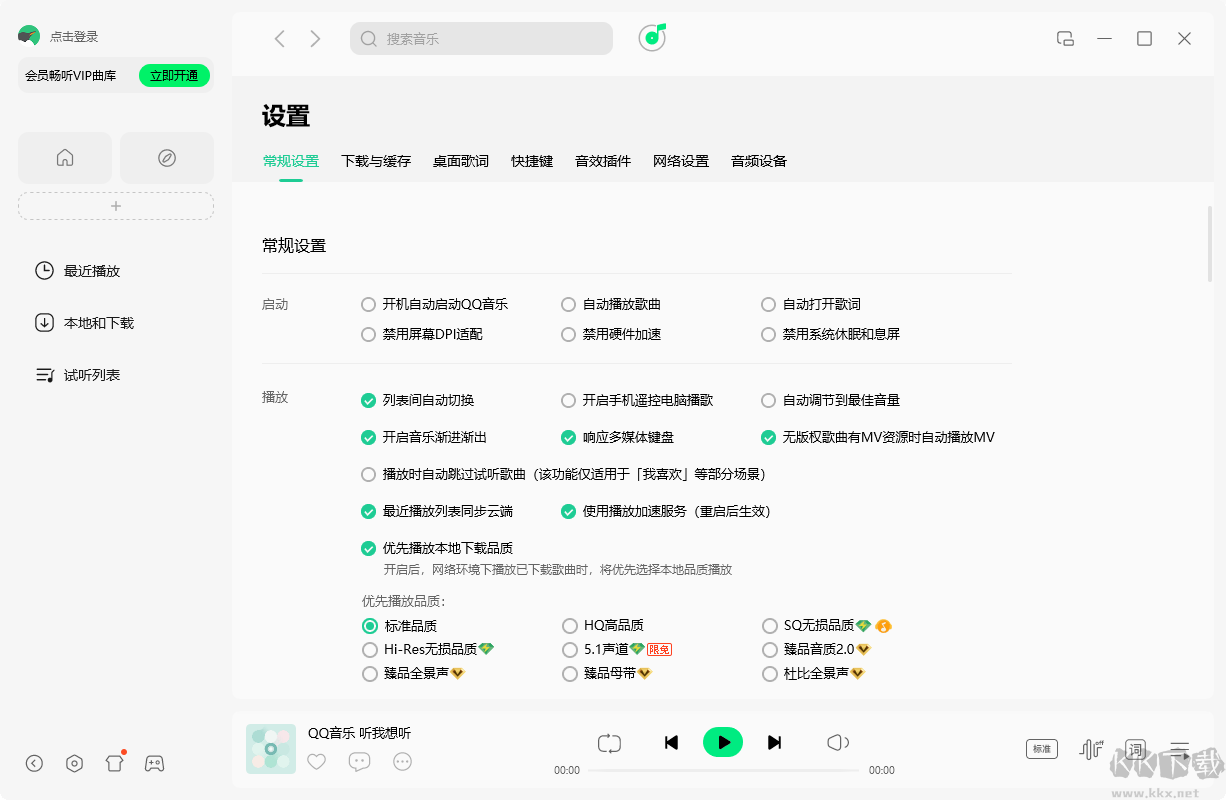This screenshot has height=800, width=1226.
Task: Switch to mini mode window icon
Action: pyautogui.click(x=1065, y=39)
